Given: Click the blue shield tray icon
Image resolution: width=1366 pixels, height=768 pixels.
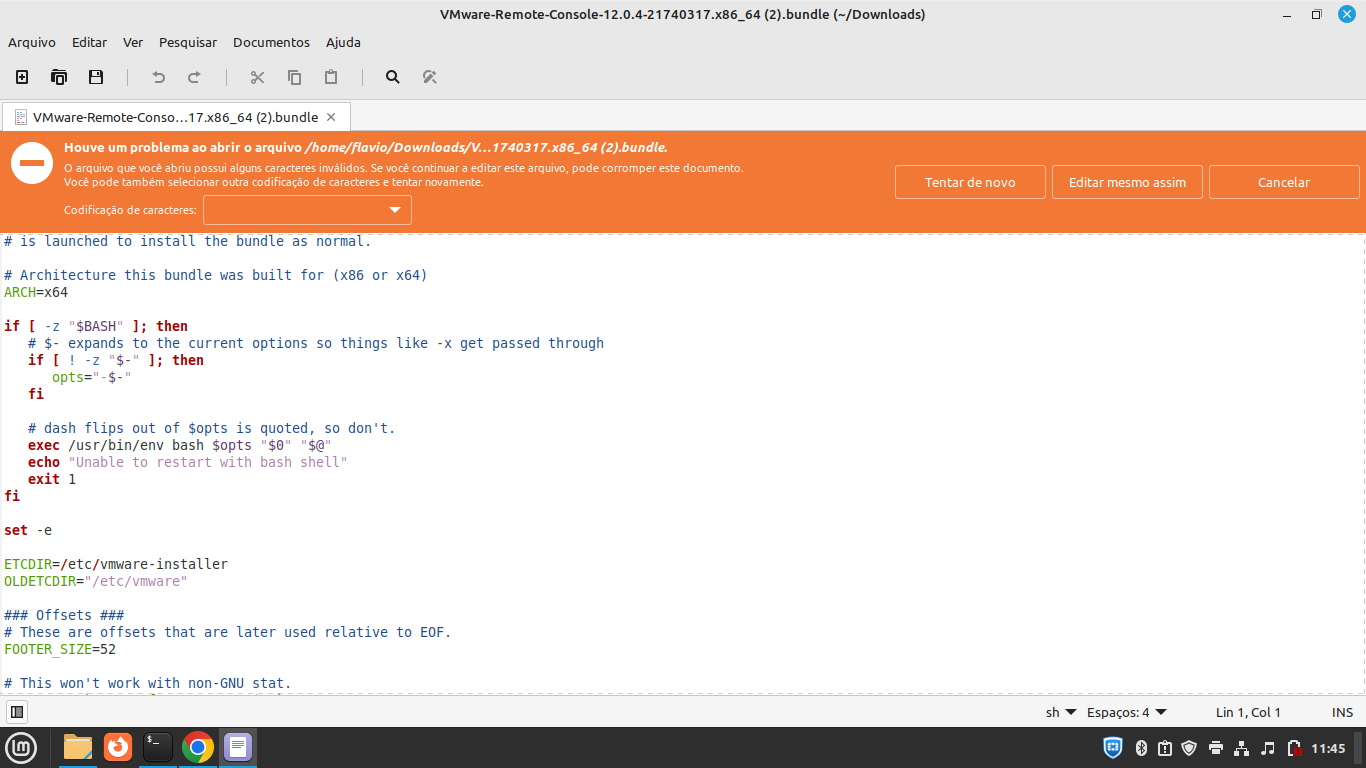Looking at the screenshot, I should tap(1113, 747).
